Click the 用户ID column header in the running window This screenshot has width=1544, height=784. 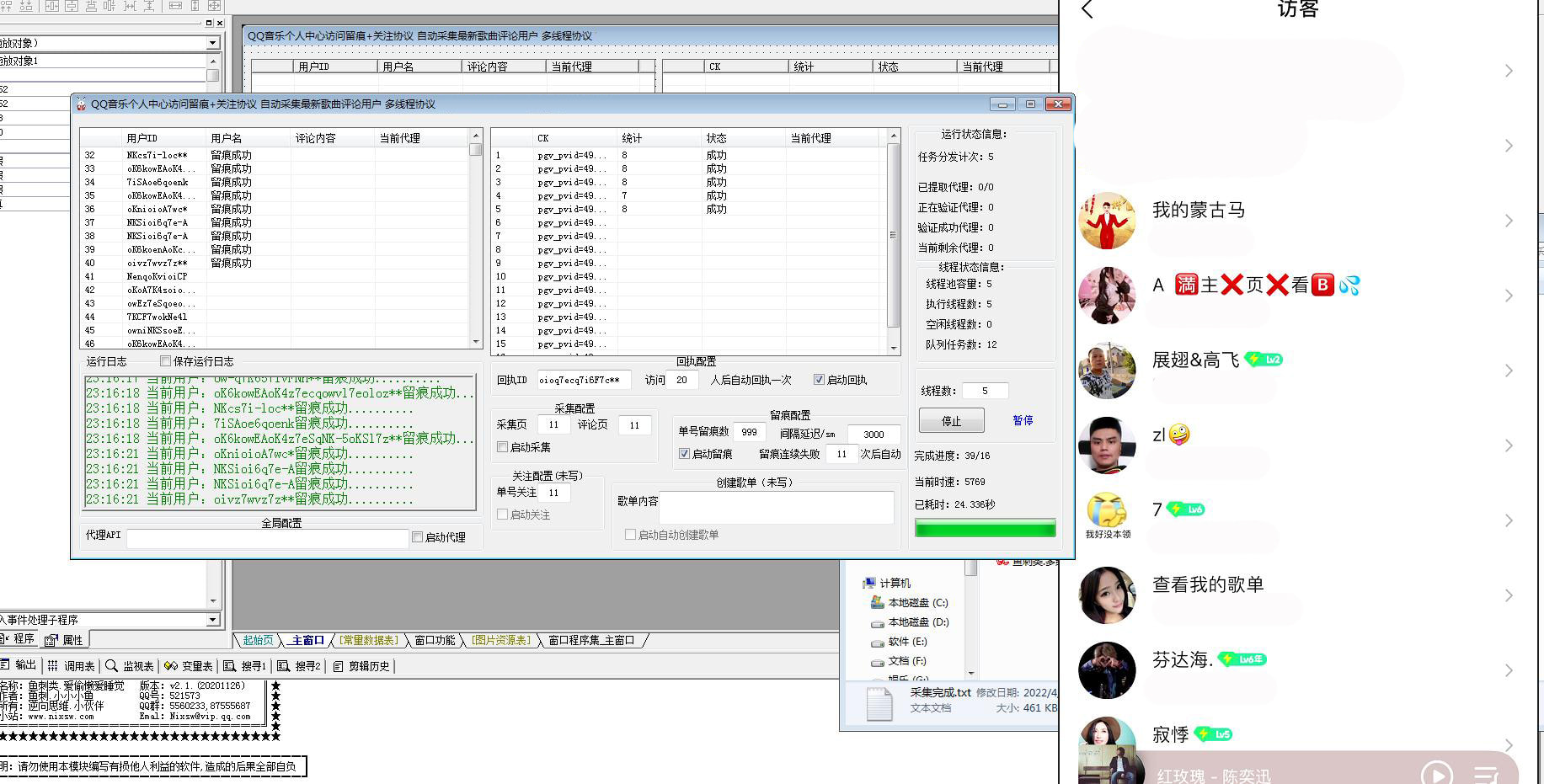163,138
